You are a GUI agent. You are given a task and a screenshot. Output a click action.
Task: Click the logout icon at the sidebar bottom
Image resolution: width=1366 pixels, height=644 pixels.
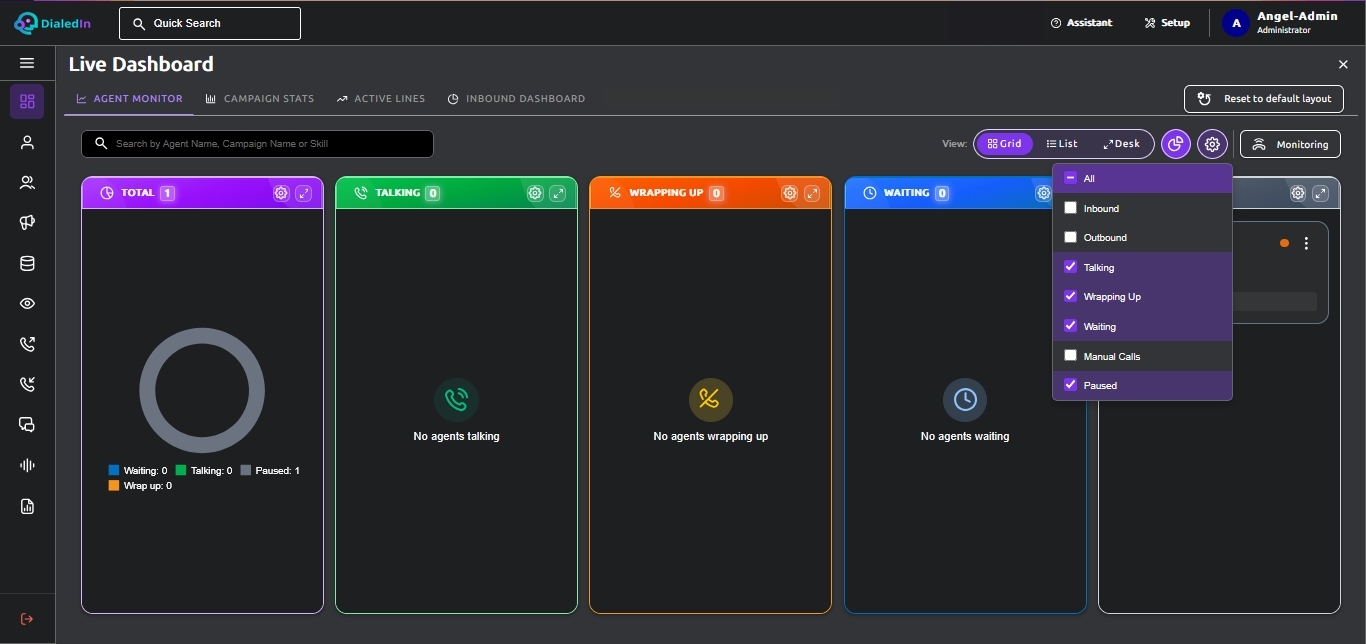27,619
